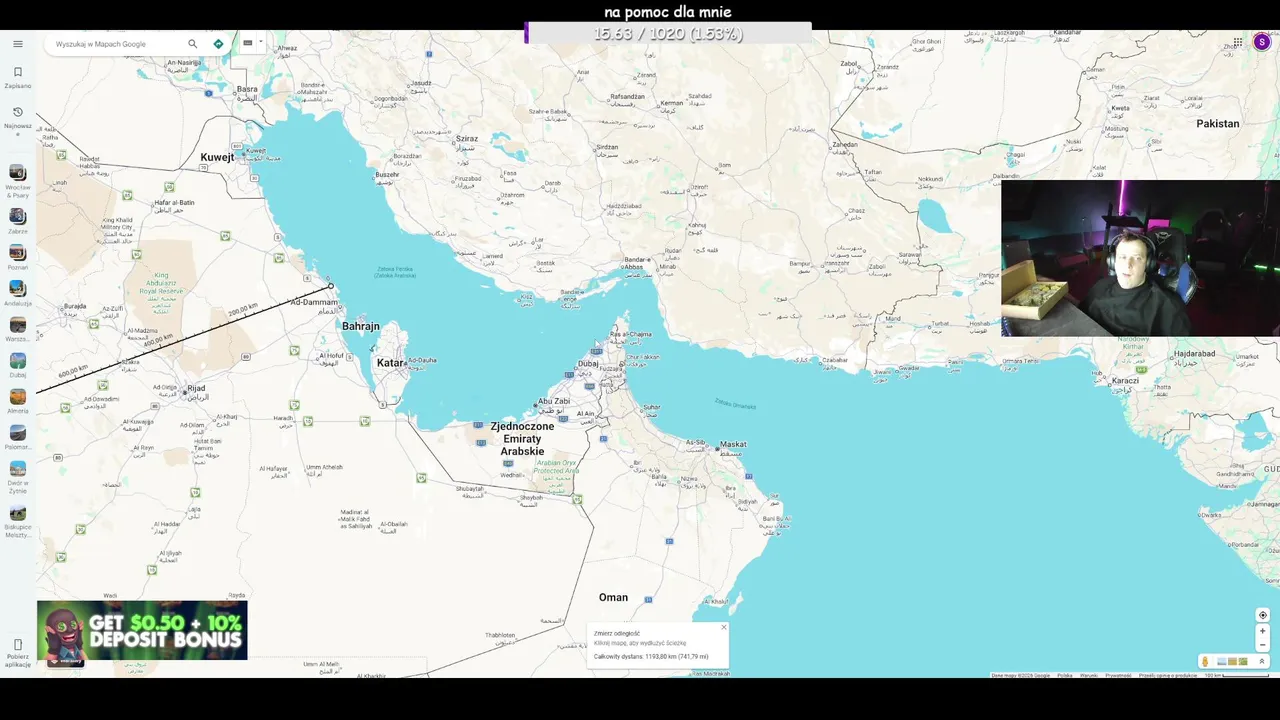
Task: Open the Wrocław & Psary recent item
Action: (17, 180)
